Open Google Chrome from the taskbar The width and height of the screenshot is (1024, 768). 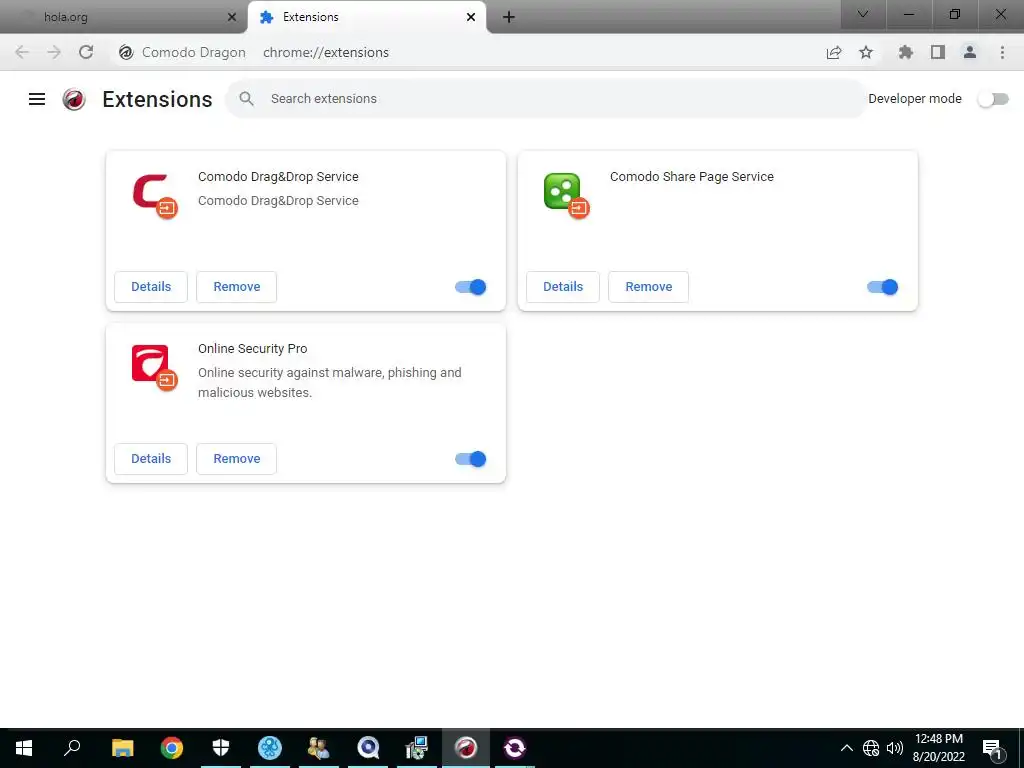[172, 748]
